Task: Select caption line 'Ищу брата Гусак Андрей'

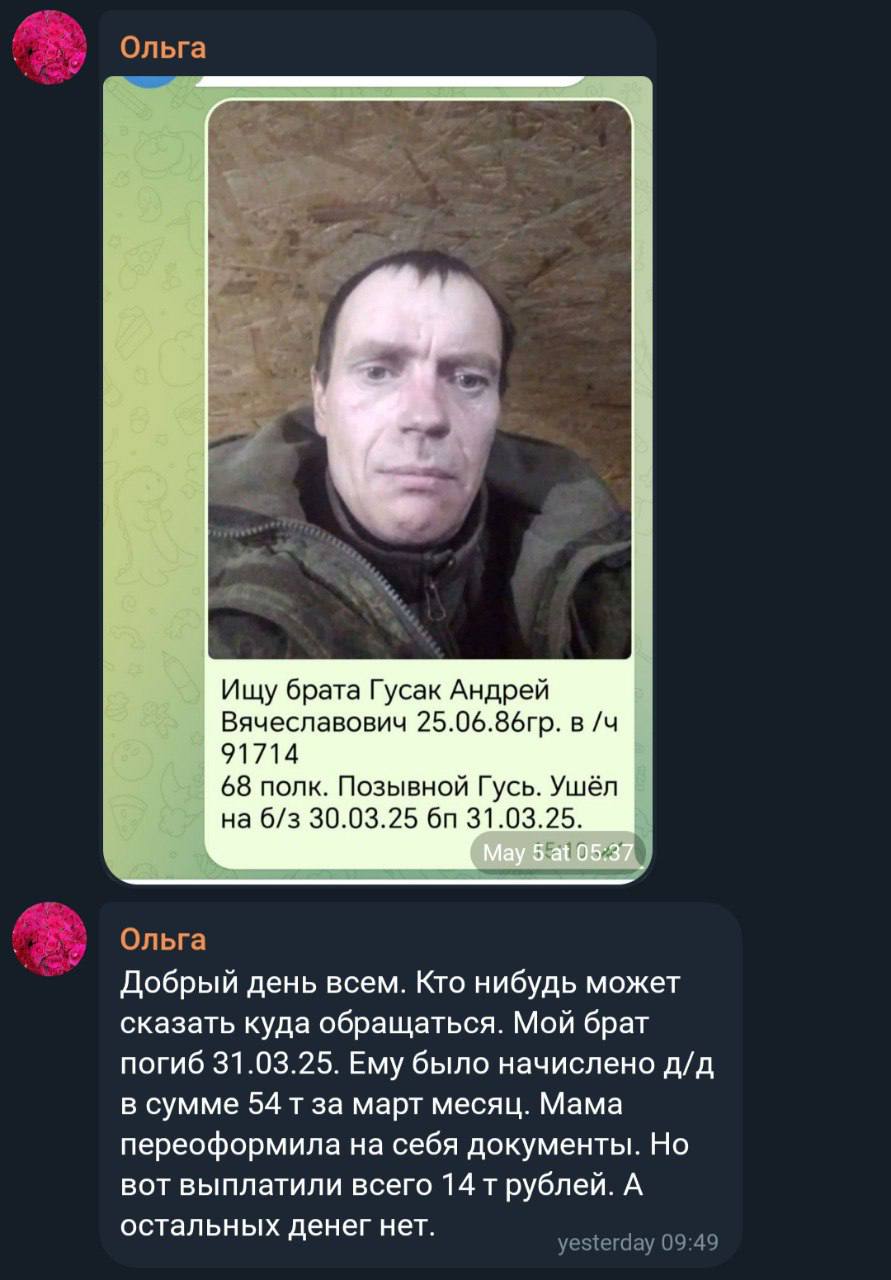Action: [x=385, y=691]
